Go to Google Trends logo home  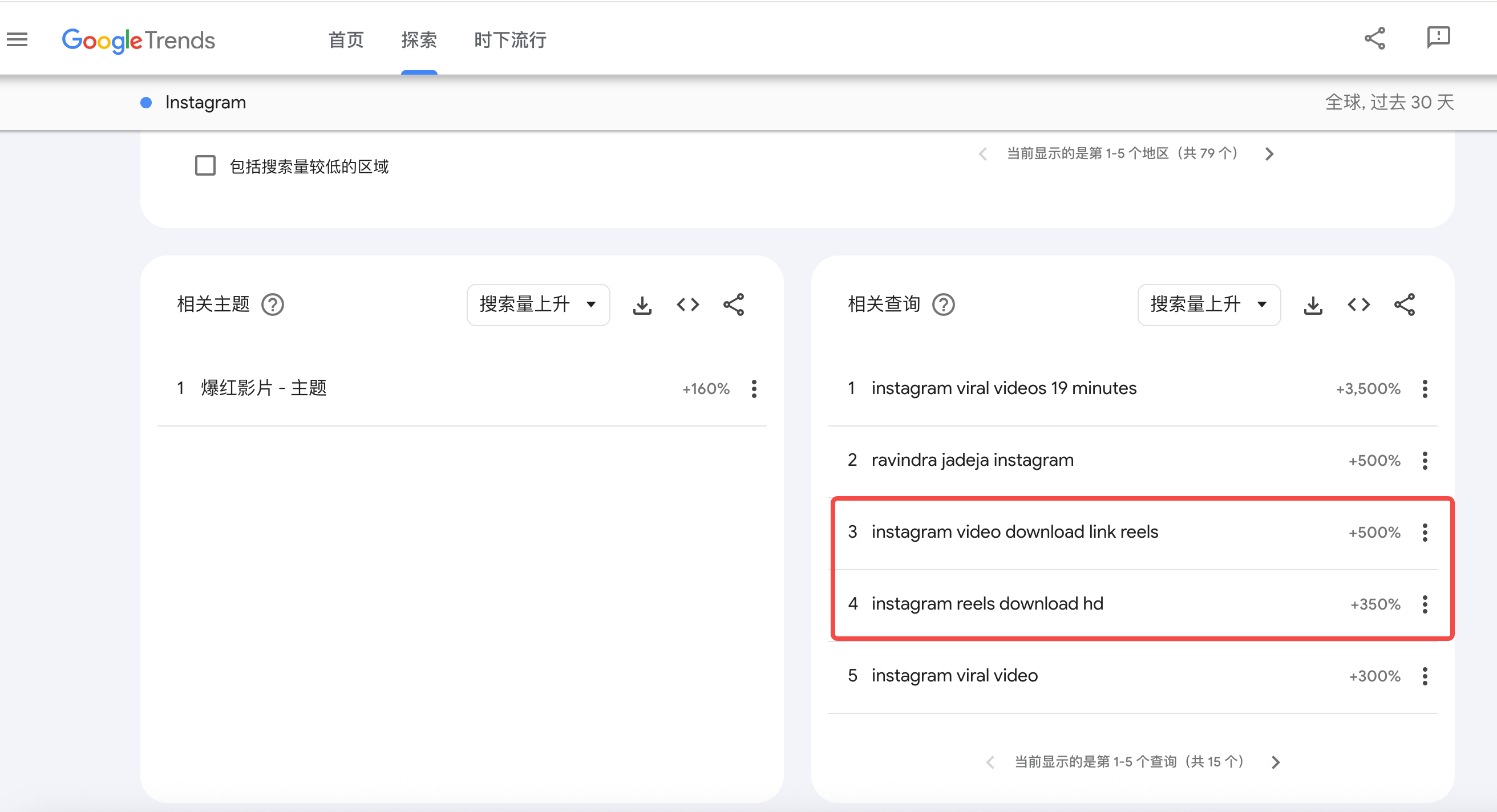pyautogui.click(x=138, y=40)
